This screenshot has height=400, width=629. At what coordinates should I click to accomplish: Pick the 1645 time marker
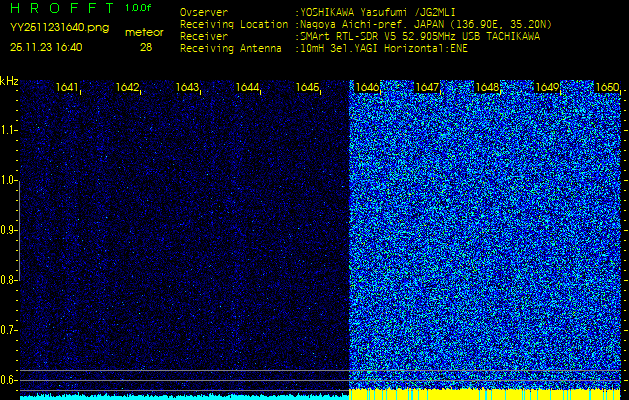(x=307, y=87)
